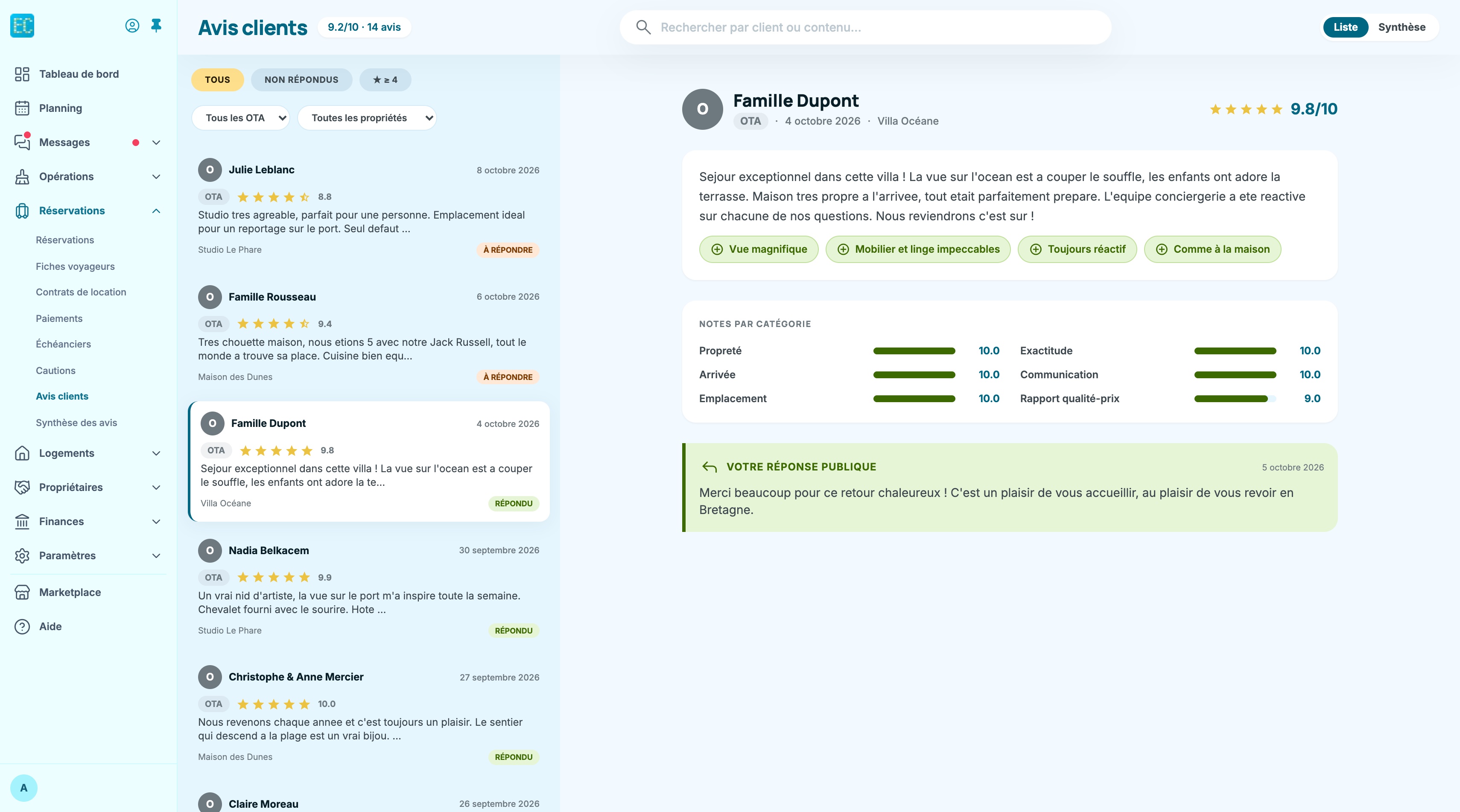Click the Finances bank icon
The height and width of the screenshot is (812, 1460).
coord(22,521)
